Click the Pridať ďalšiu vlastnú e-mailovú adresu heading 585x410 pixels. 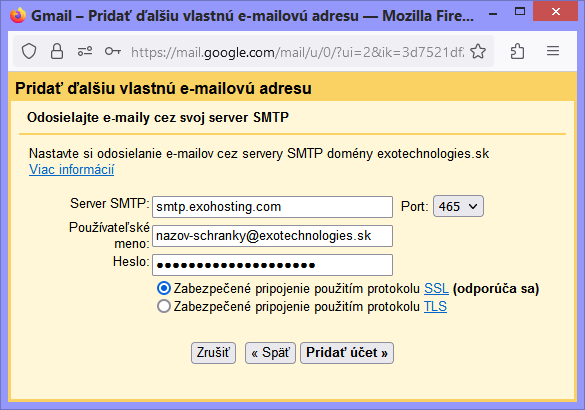click(163, 89)
